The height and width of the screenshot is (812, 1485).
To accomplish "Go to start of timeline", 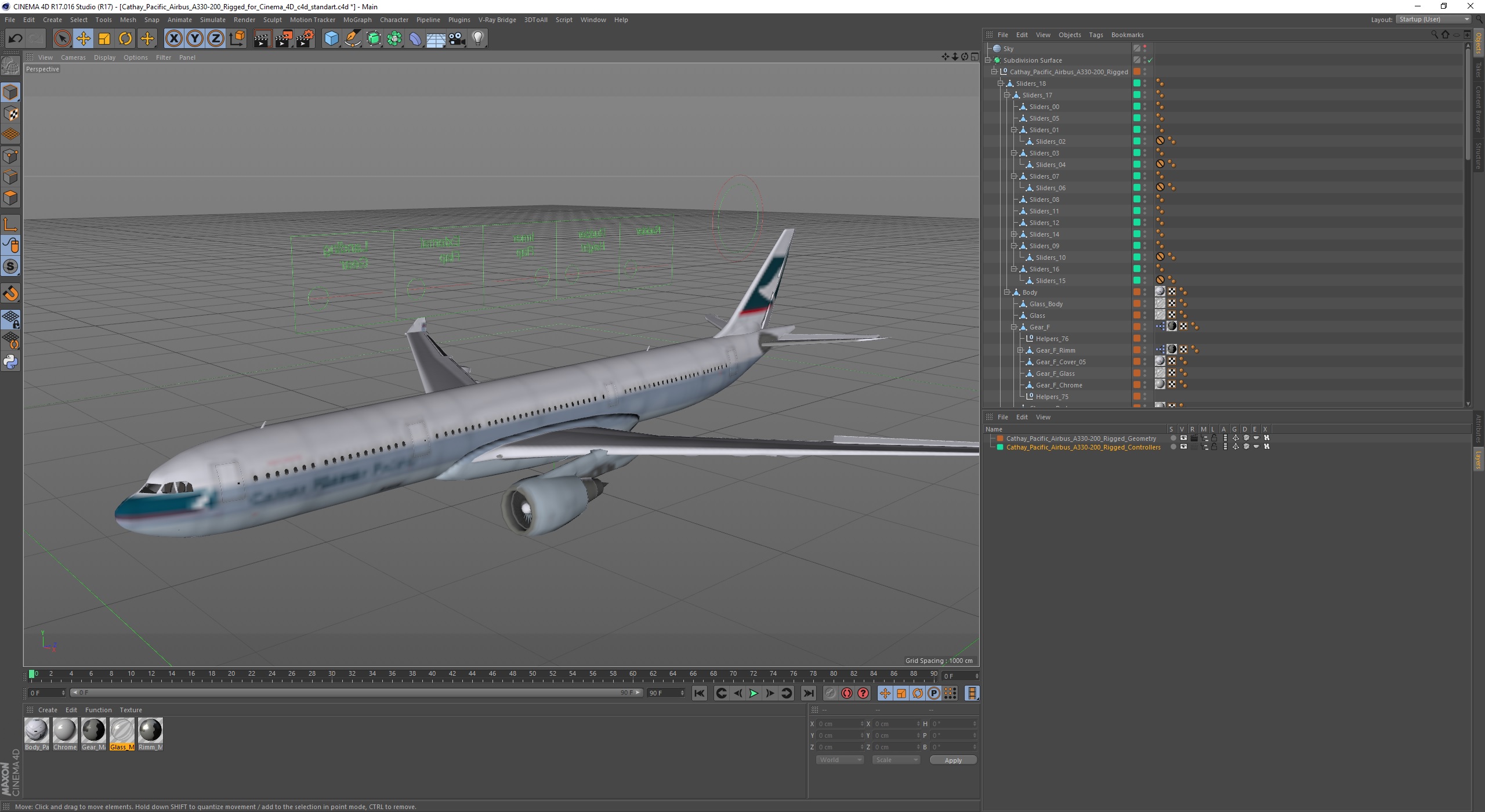I will pos(700,693).
